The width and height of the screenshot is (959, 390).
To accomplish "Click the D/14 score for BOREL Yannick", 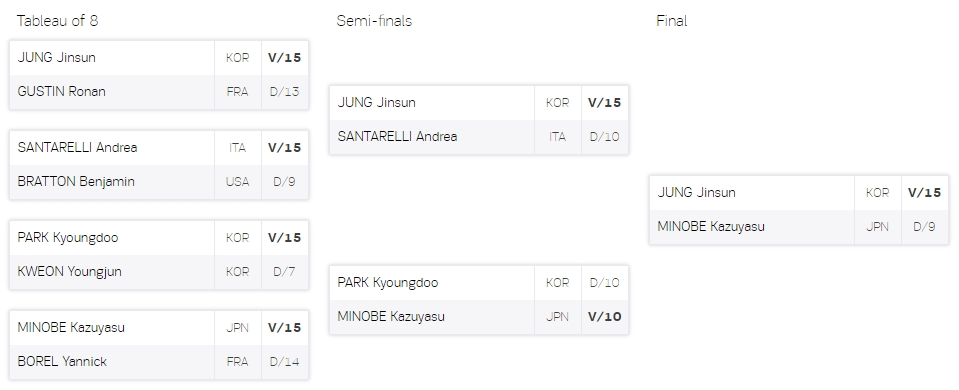I will [284, 361].
